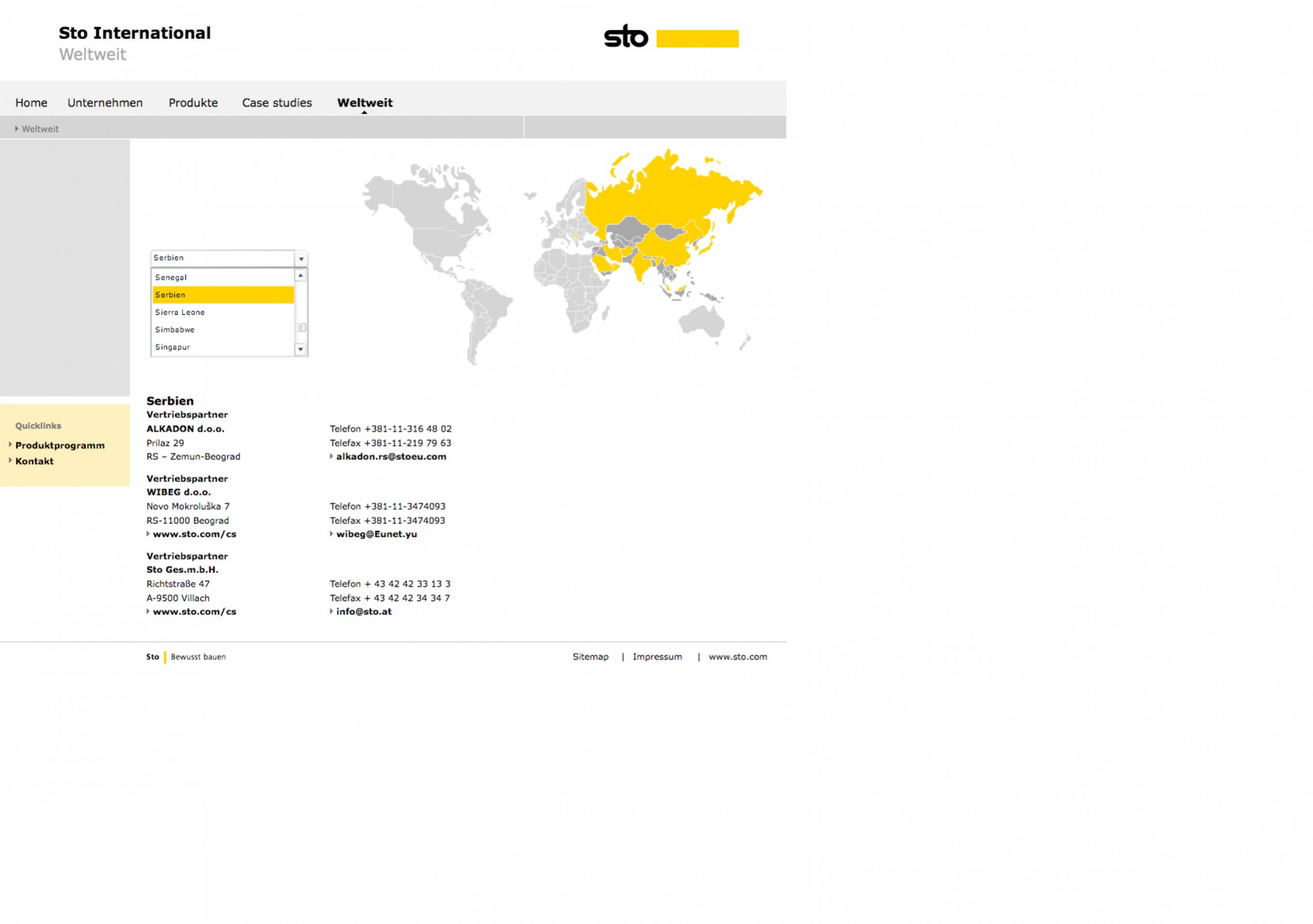Select Senegal from the country list

[171, 277]
